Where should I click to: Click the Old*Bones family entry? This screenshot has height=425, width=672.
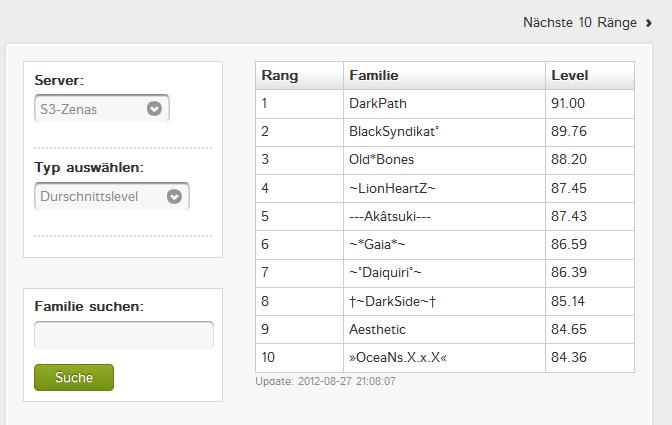(381, 159)
